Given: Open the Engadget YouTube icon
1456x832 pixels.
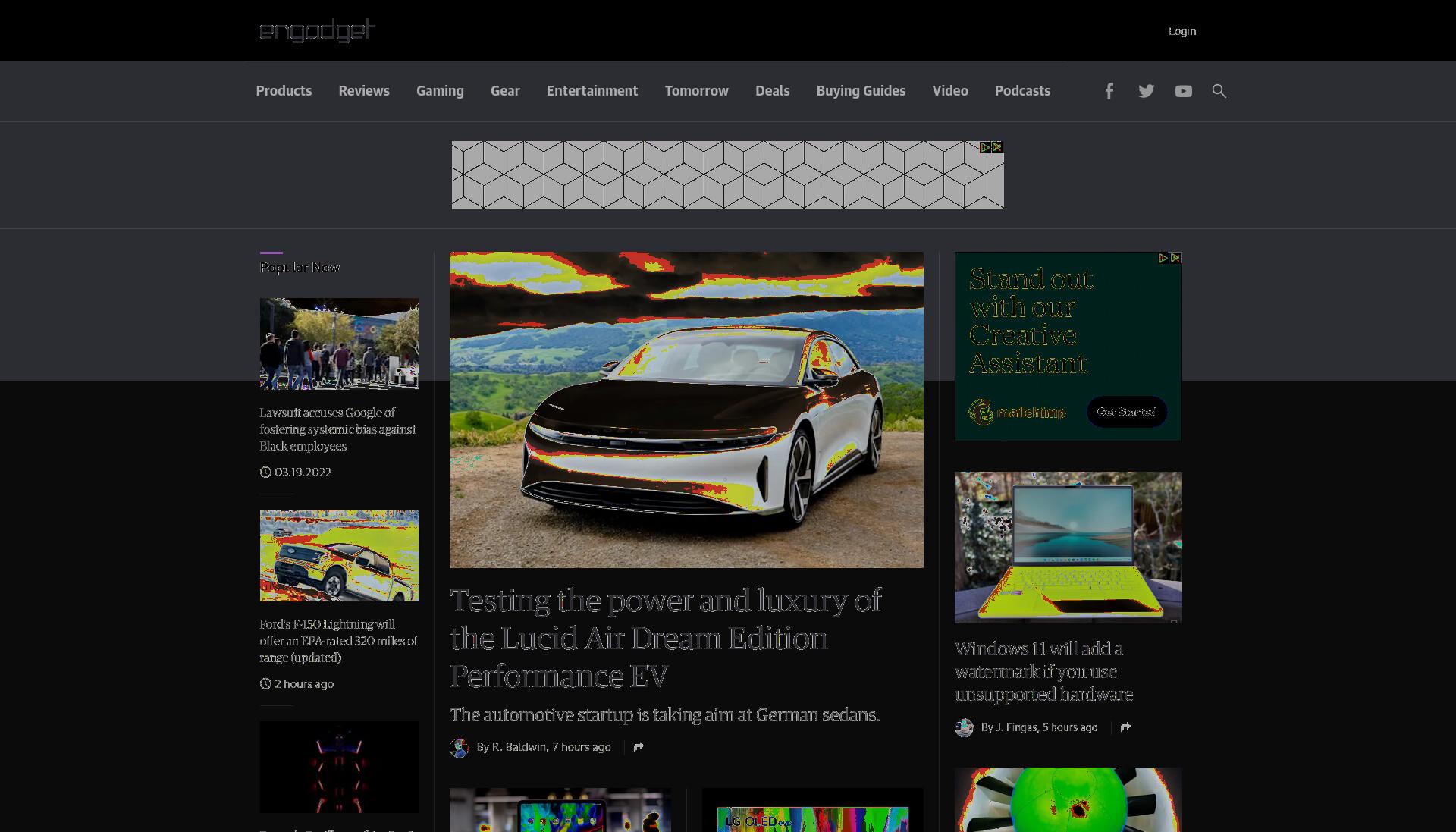Looking at the screenshot, I should [x=1183, y=91].
